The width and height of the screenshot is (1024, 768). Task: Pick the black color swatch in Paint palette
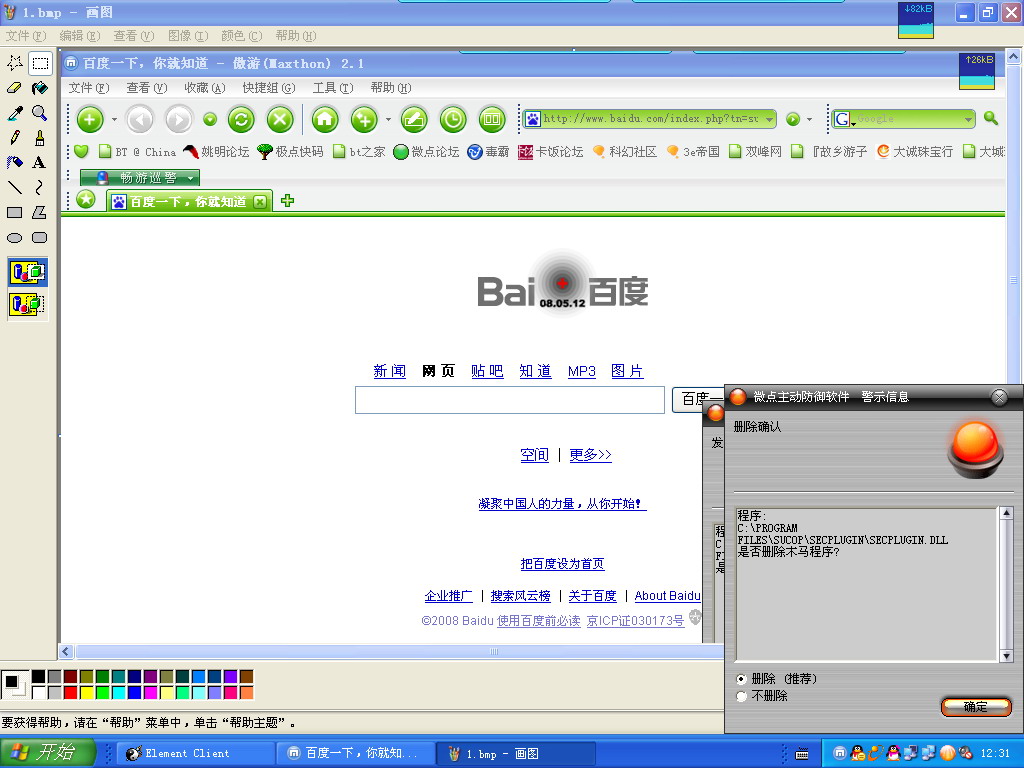coord(39,677)
